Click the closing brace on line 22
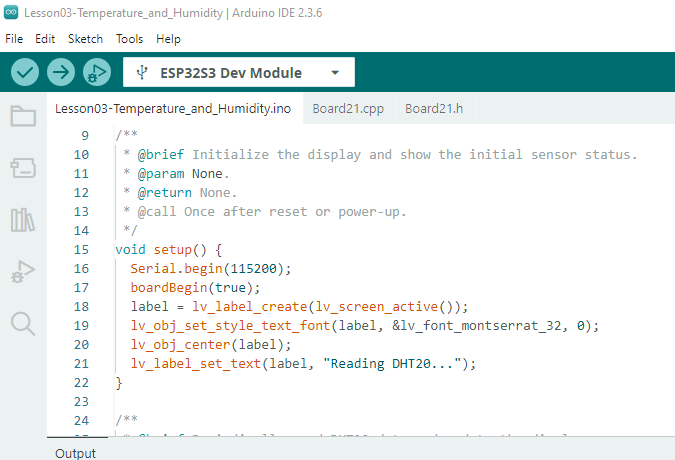The width and height of the screenshot is (675, 460). [119, 383]
